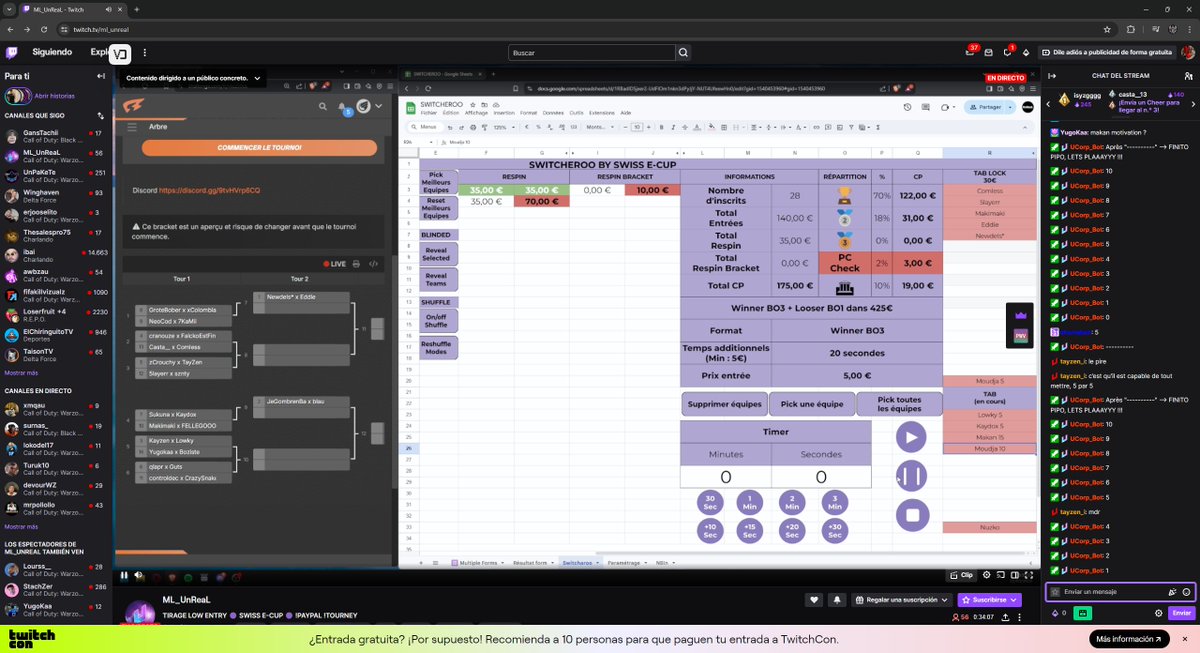Open the Données menu in streamed Sheets
This screenshot has height=653, width=1200.
pos(553,113)
